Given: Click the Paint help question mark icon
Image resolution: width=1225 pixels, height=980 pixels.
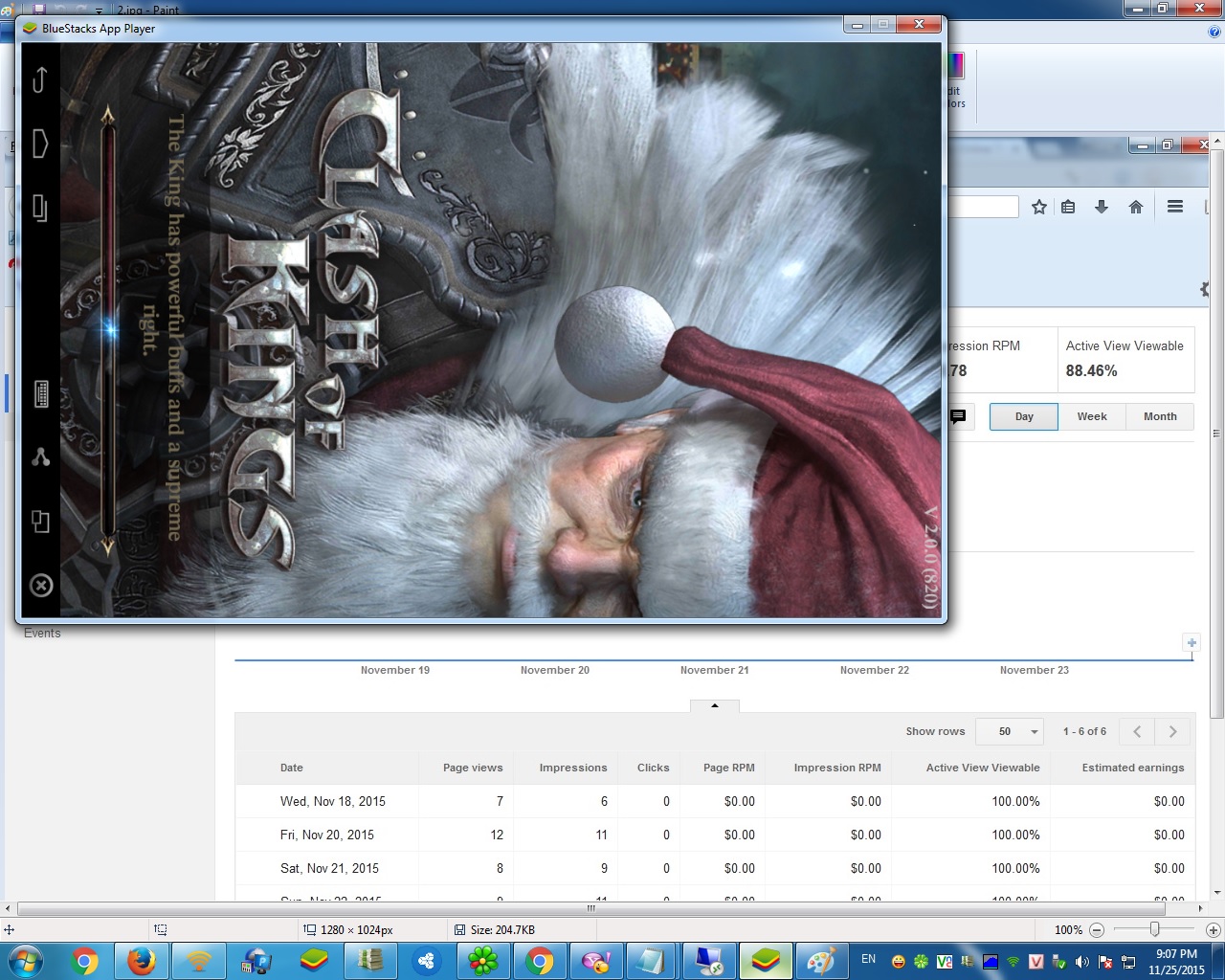Looking at the screenshot, I should [1214, 32].
